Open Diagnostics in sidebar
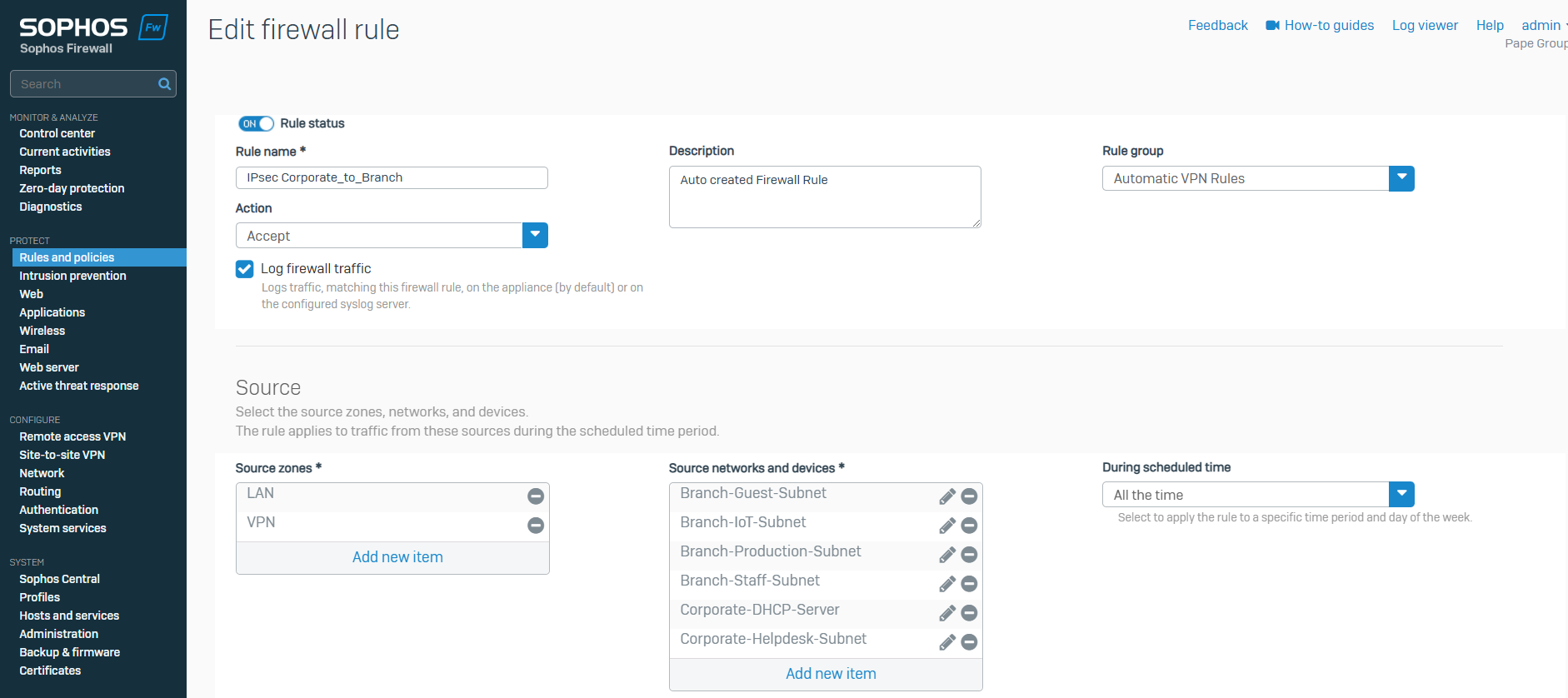The height and width of the screenshot is (698, 1568). [x=51, y=207]
